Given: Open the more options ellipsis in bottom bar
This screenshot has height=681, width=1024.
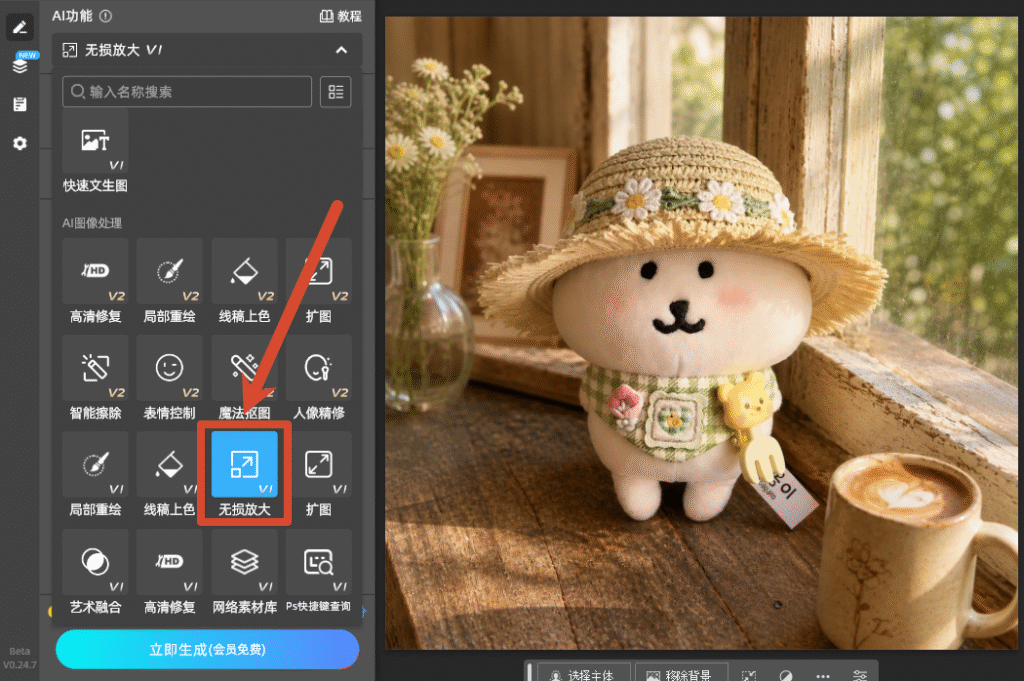Looking at the screenshot, I should (x=823, y=675).
